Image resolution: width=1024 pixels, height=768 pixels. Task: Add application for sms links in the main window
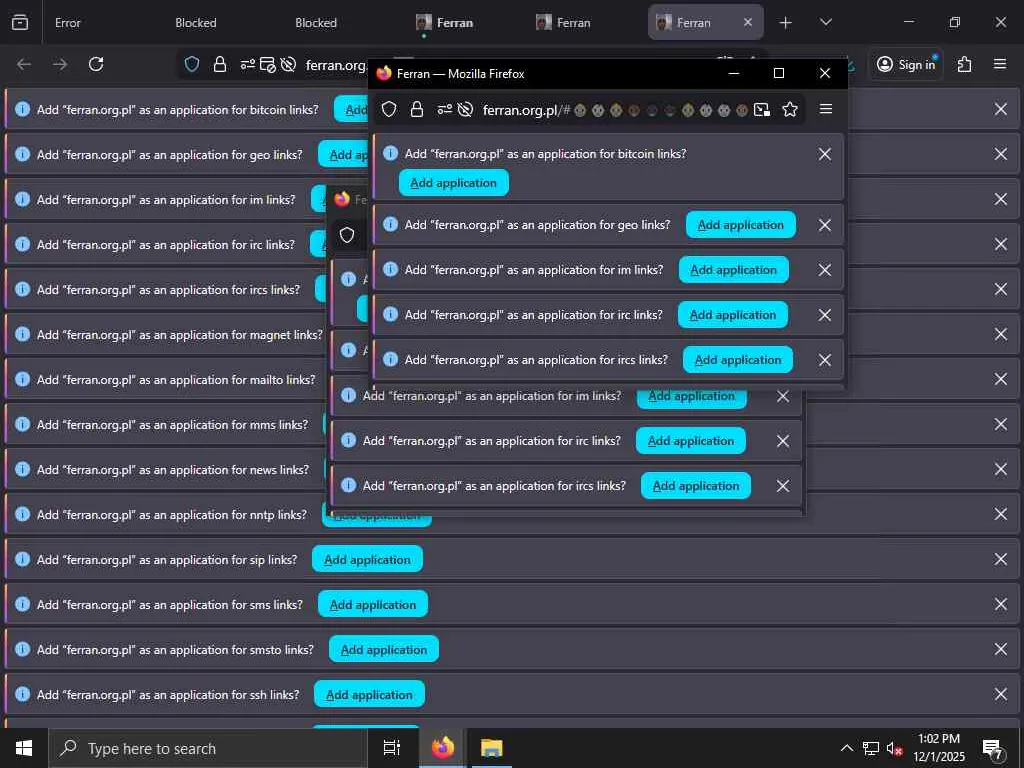(372, 605)
